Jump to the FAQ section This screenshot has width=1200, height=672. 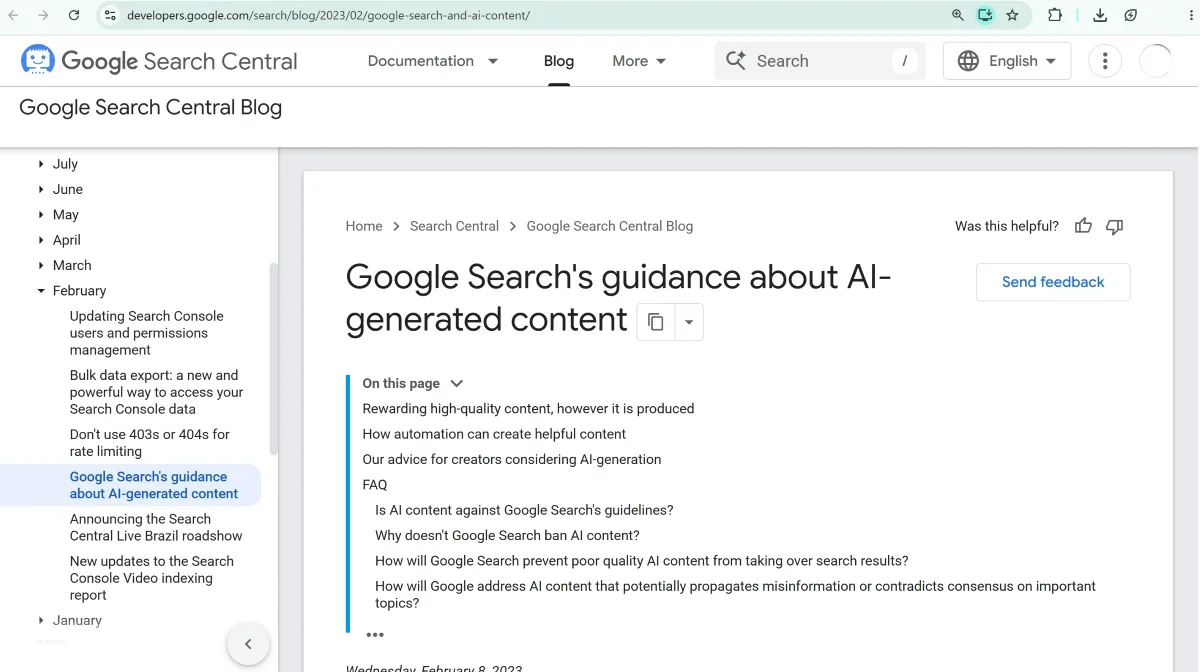[x=375, y=485]
